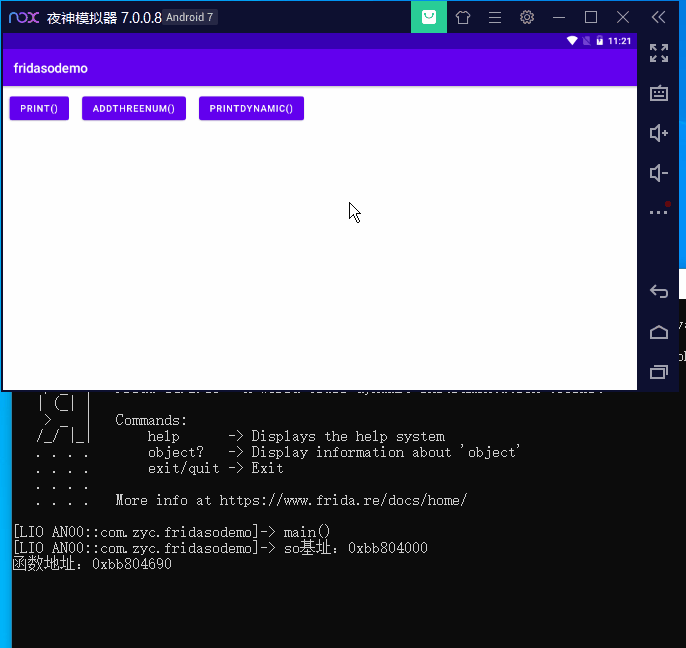Click the frida docs URL in terminal

point(343,500)
